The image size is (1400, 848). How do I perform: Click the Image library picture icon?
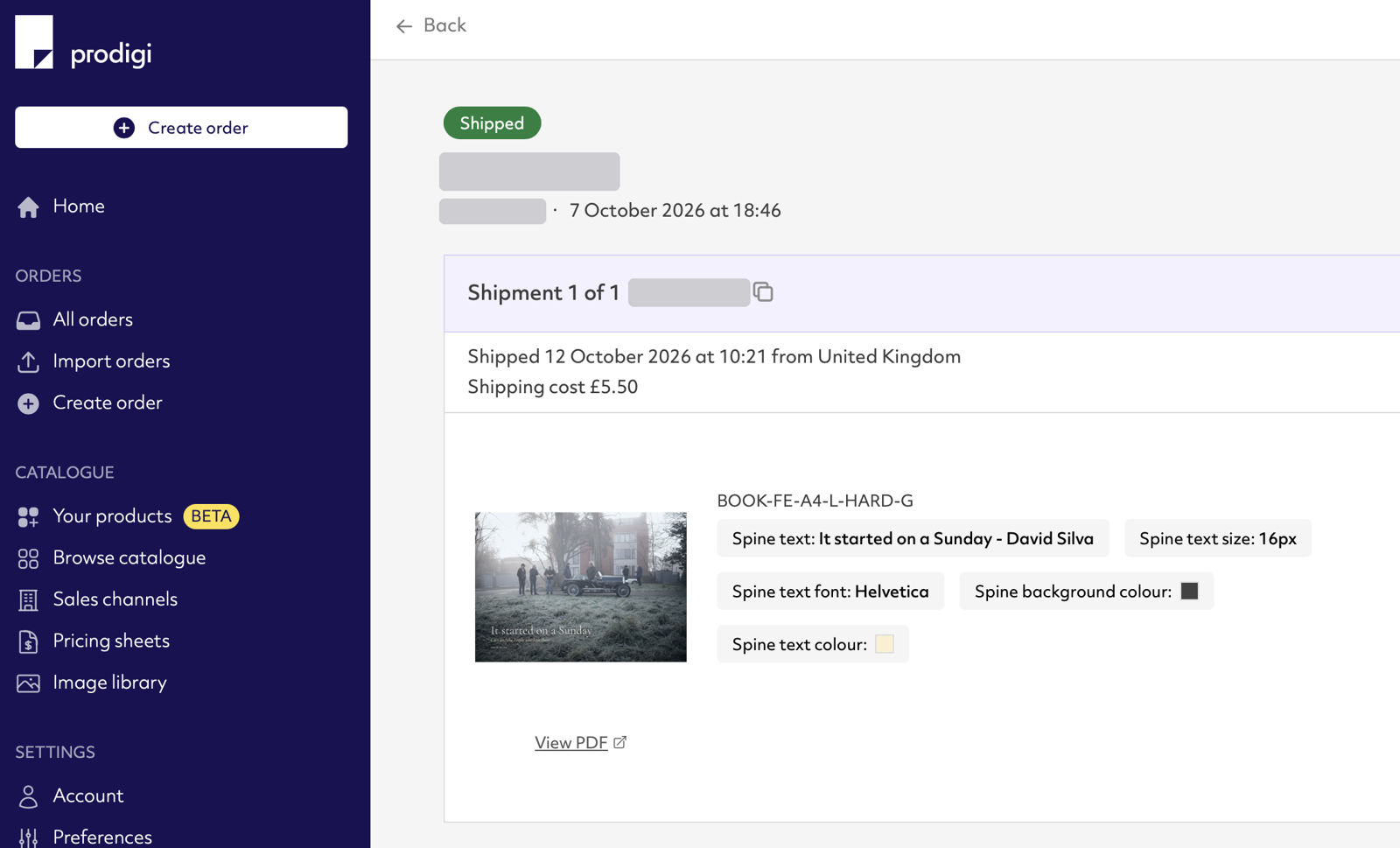(28, 683)
